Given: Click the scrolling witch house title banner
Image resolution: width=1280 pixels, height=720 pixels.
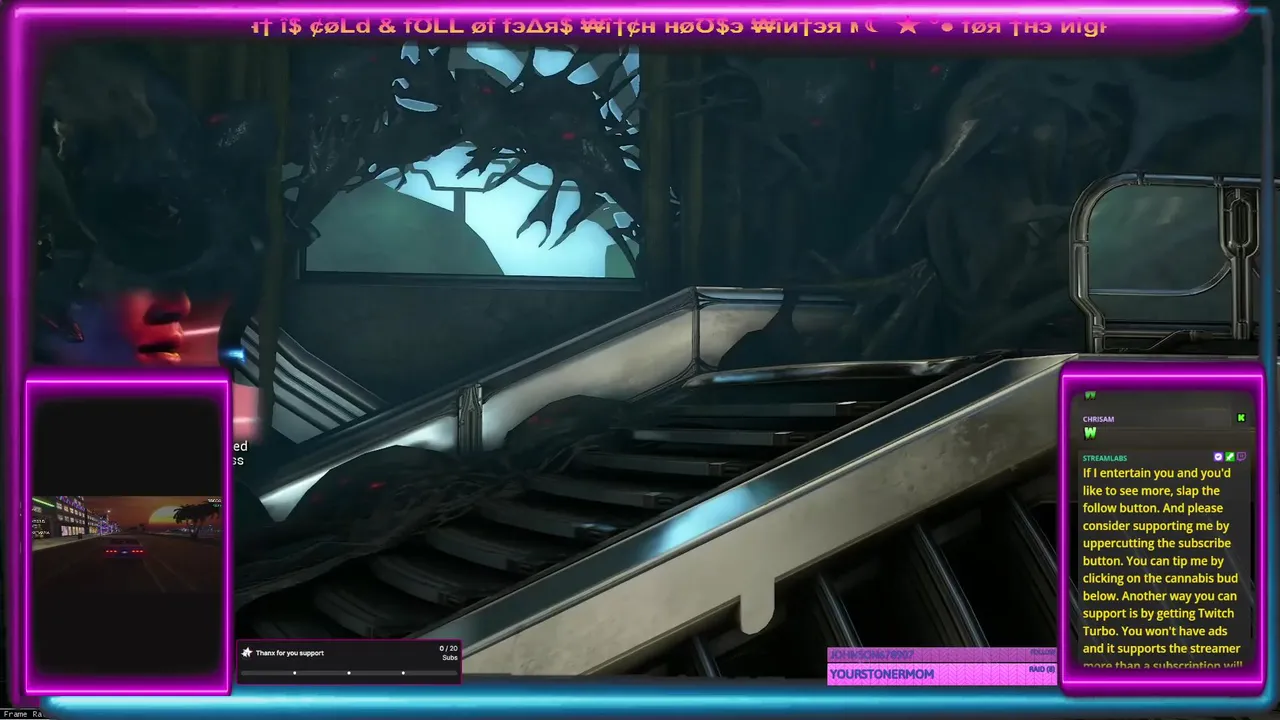Looking at the screenshot, I should point(678,26).
